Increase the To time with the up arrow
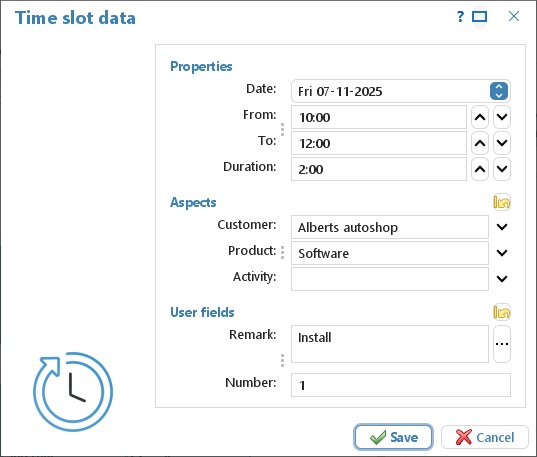The image size is (537, 457). 480,143
